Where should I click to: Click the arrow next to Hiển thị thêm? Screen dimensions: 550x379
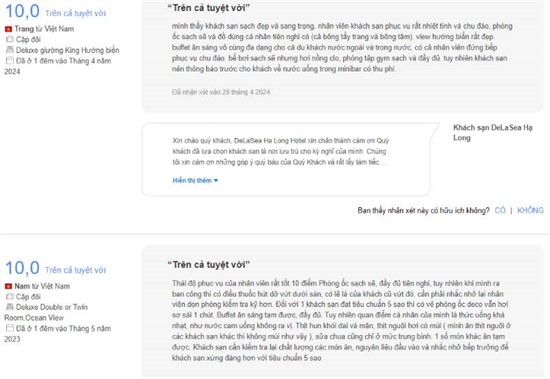216,181
